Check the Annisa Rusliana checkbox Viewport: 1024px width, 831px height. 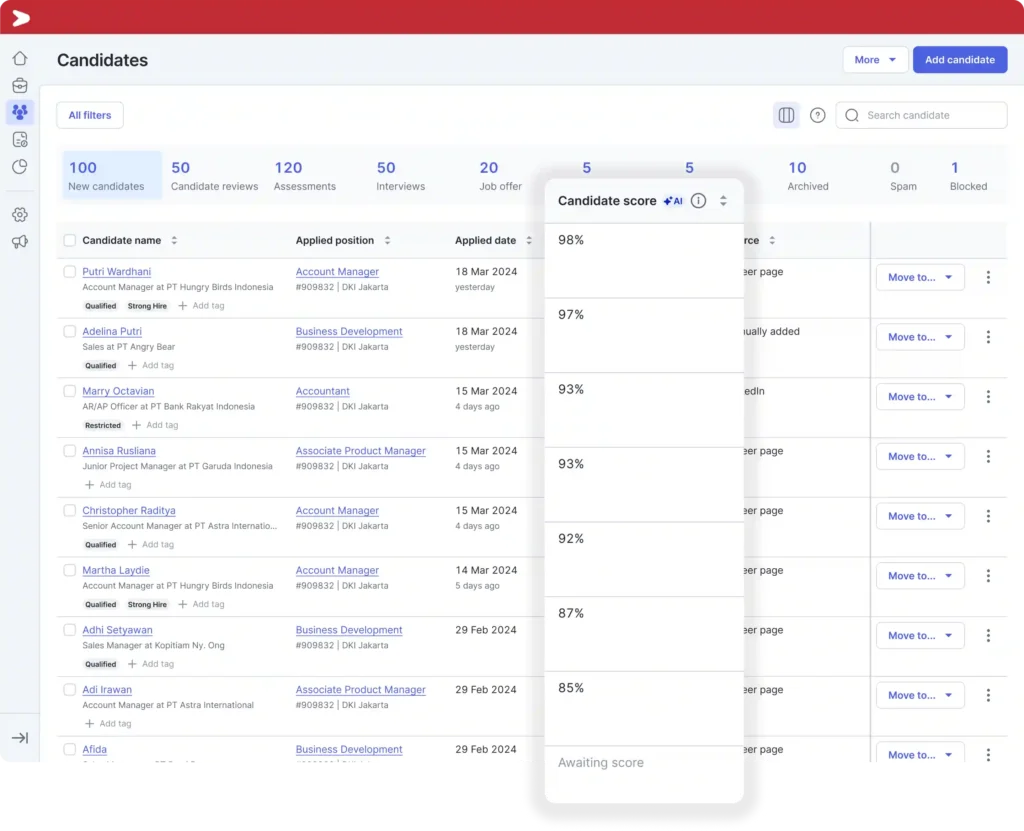(x=70, y=451)
